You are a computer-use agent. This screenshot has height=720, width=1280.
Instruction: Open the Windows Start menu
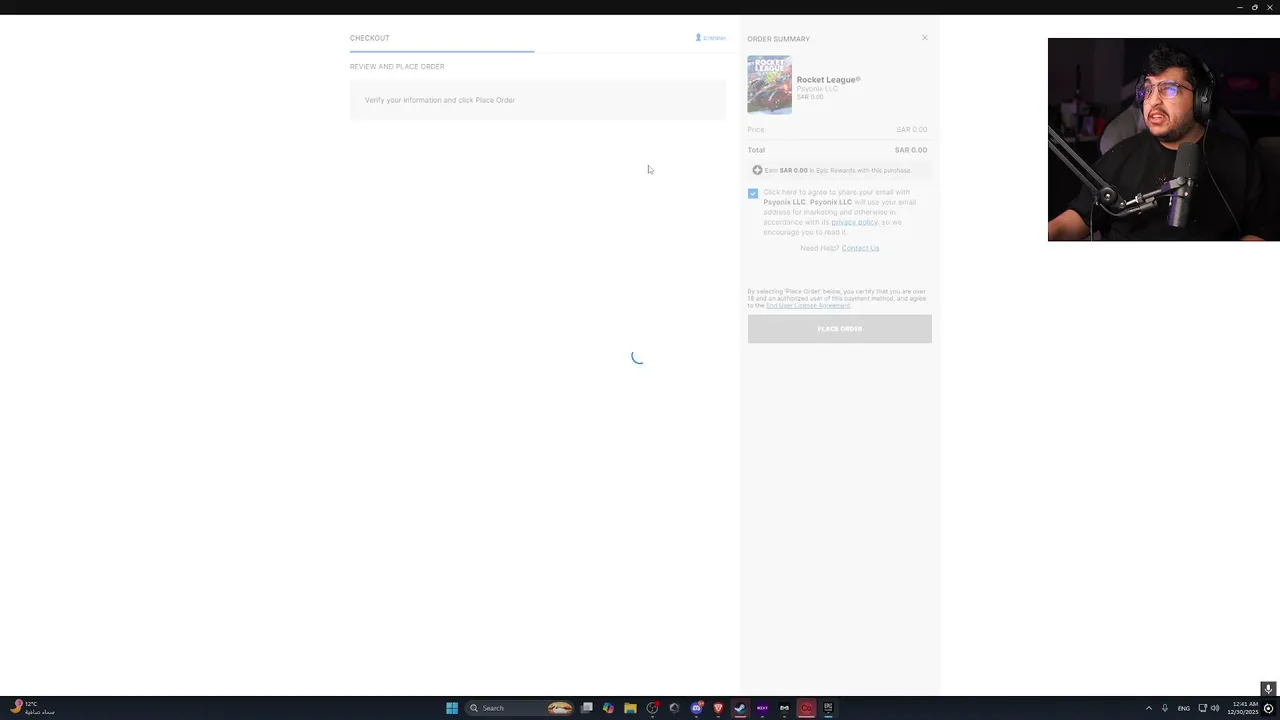click(x=452, y=708)
